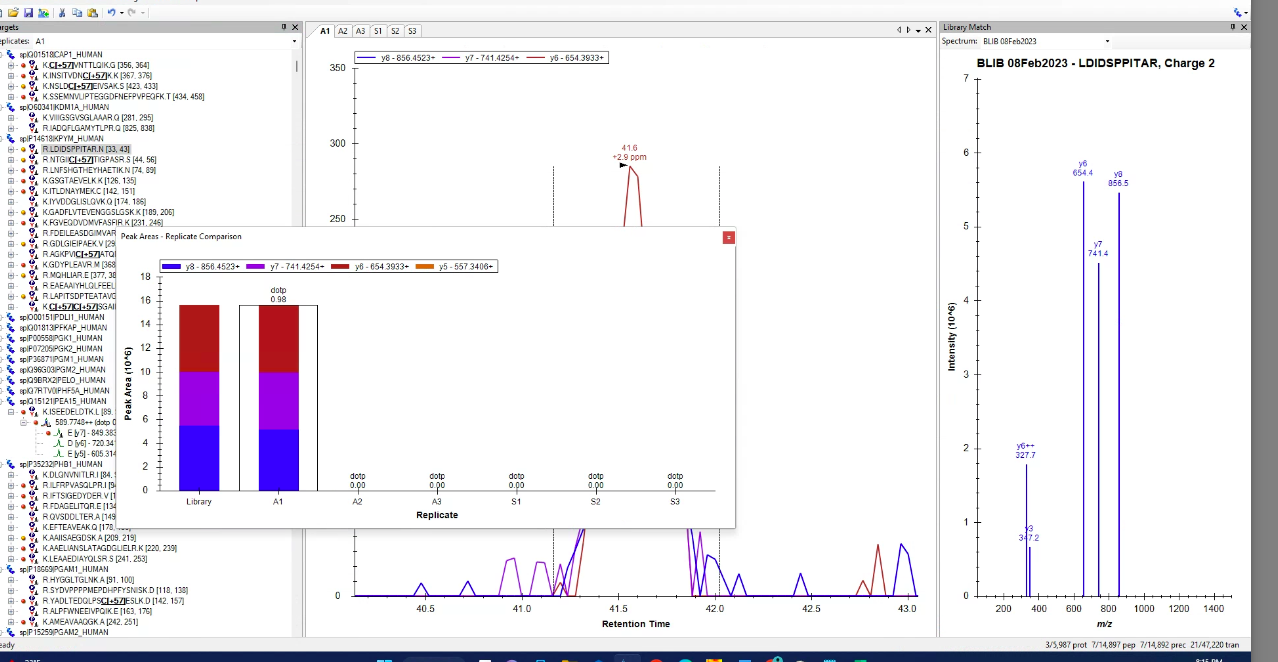Switch to the S3 chromatogram tab

point(412,31)
